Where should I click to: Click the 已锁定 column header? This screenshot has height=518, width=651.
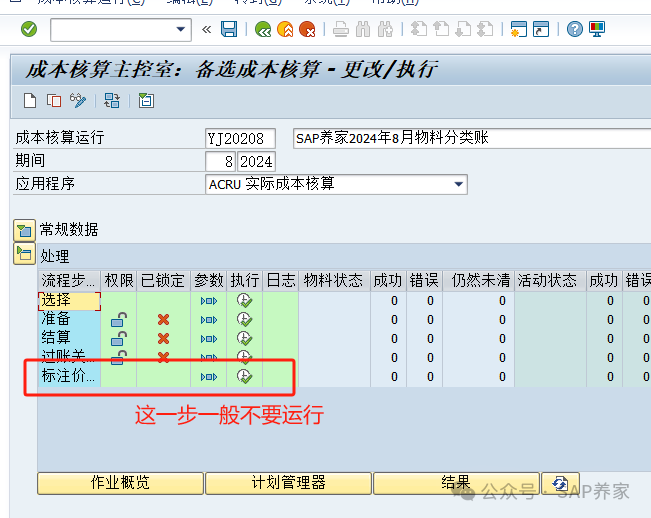163,281
